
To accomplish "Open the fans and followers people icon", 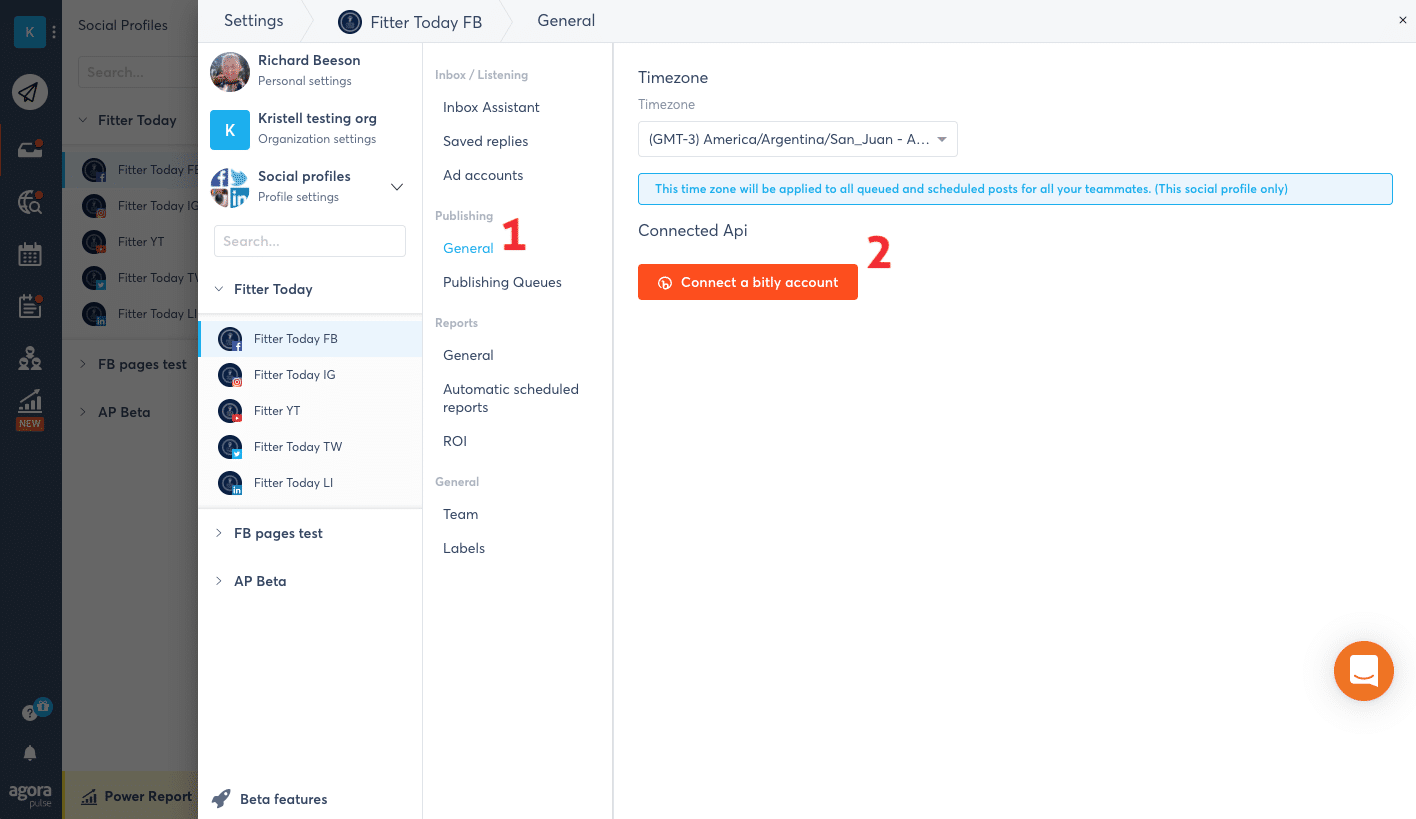I will (x=30, y=358).
